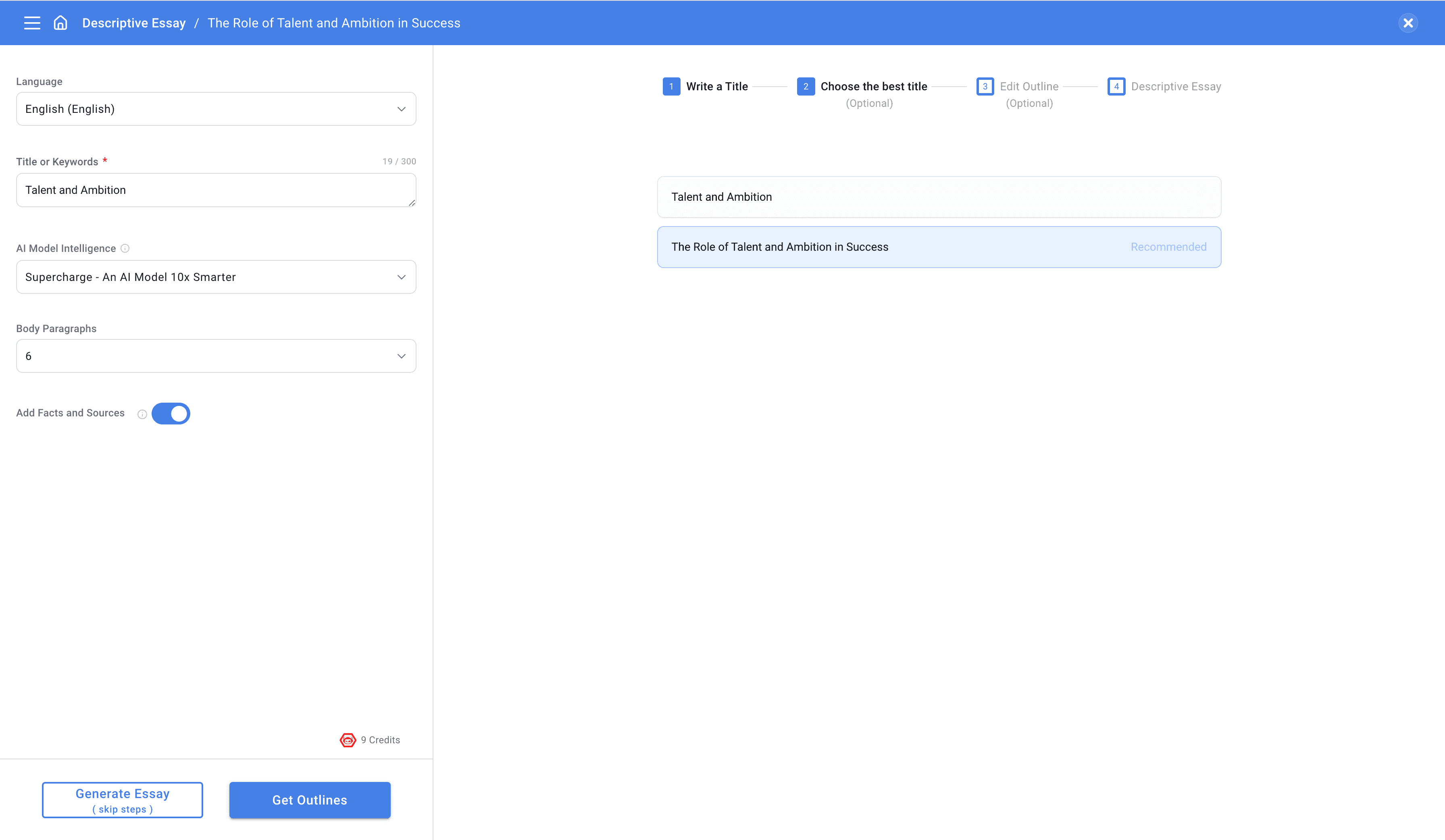Go to step 2 Choose the best title
The width and height of the screenshot is (1445, 840).
[862, 87]
